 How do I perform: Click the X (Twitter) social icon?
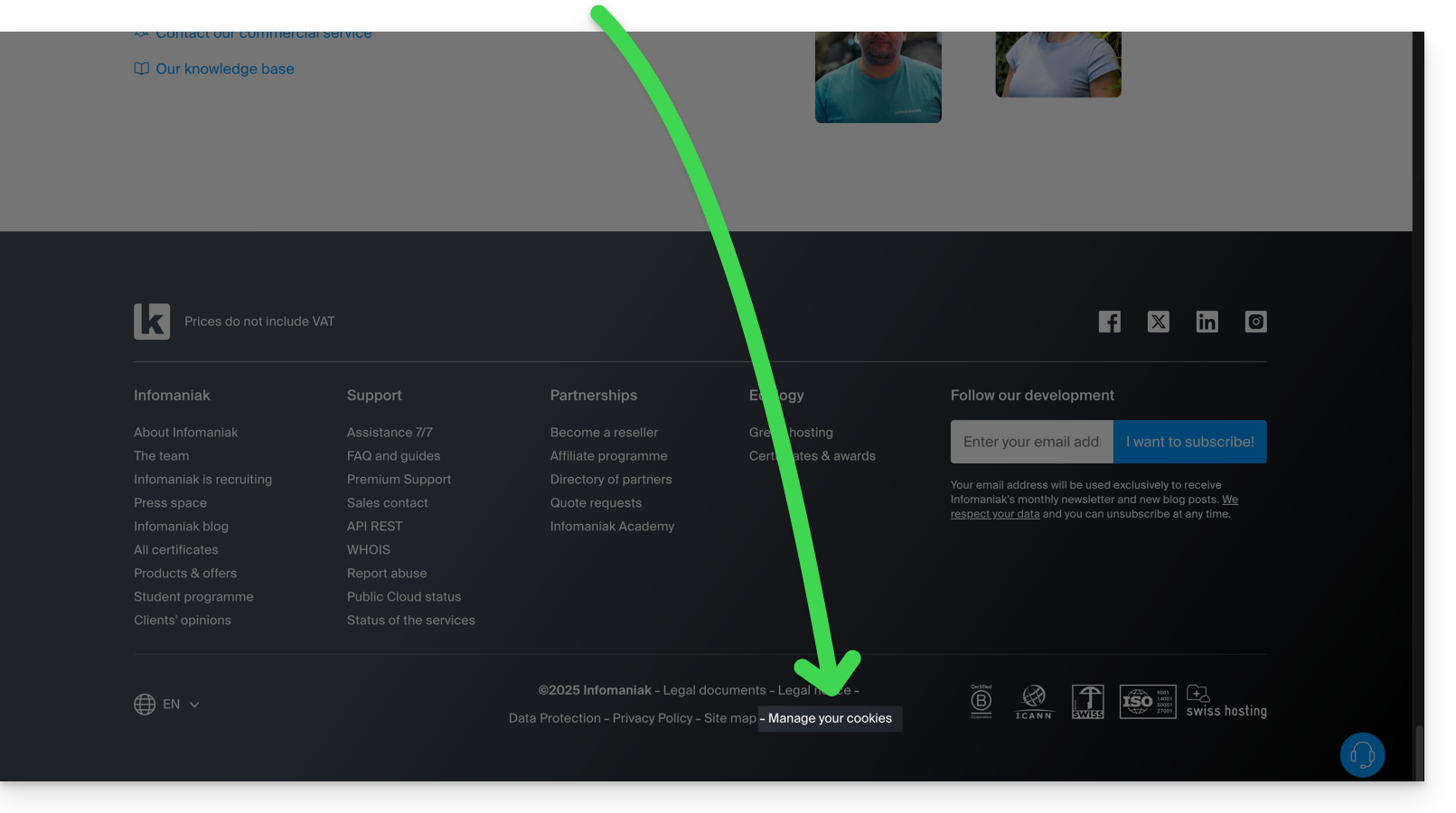pyautogui.click(x=1158, y=322)
